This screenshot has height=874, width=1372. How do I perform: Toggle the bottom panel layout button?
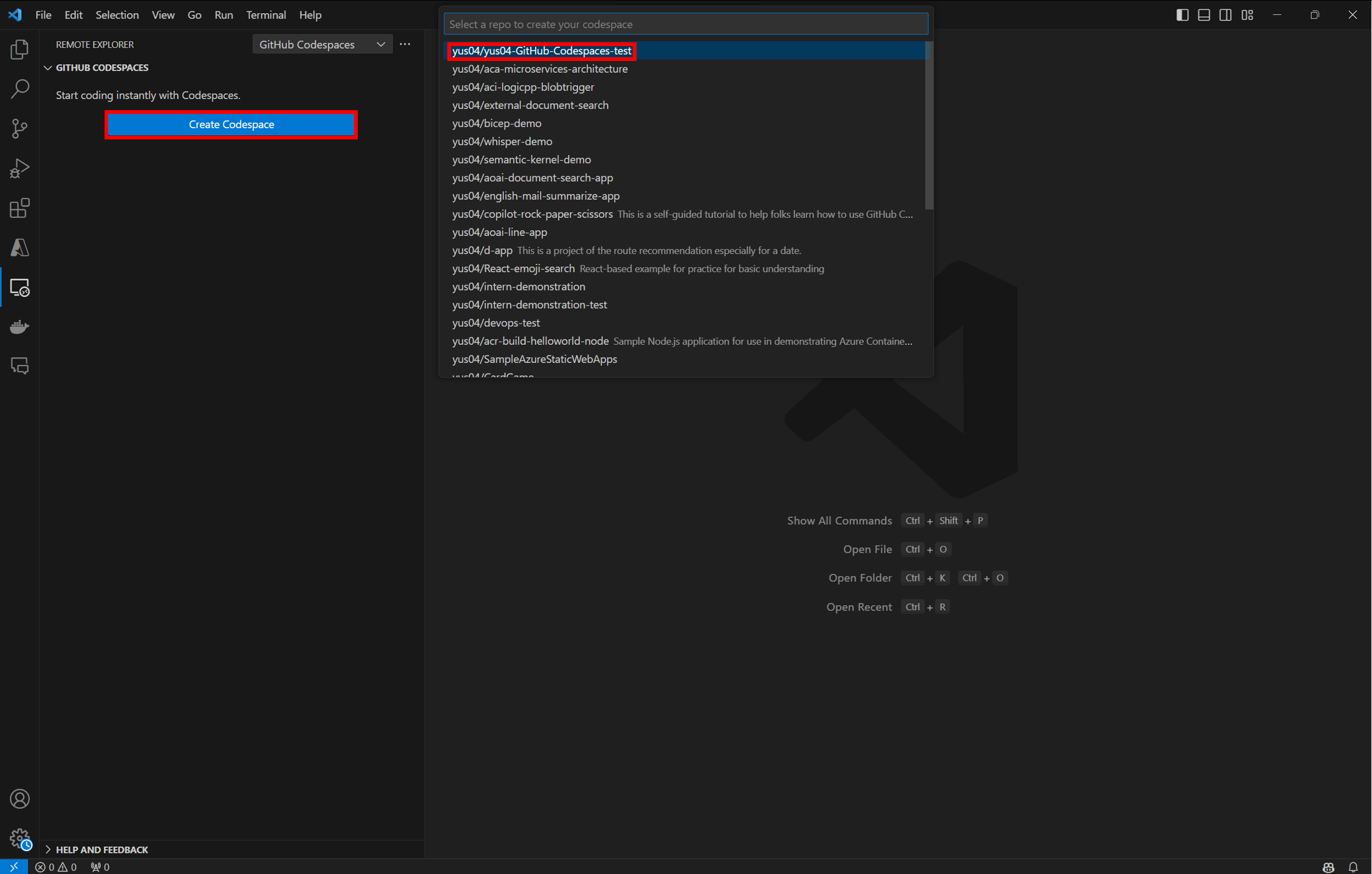(x=1204, y=15)
